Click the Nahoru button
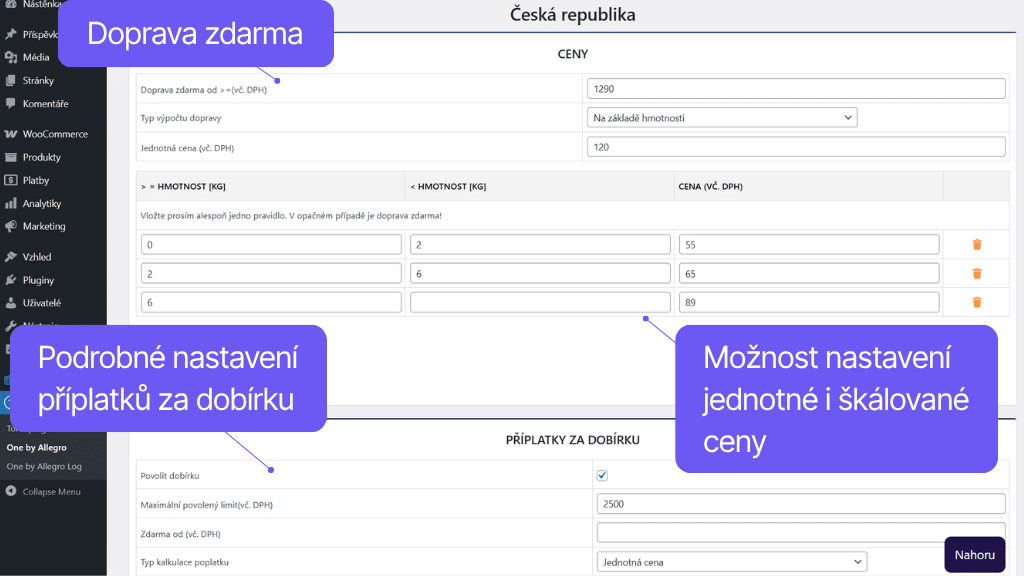 click(974, 554)
